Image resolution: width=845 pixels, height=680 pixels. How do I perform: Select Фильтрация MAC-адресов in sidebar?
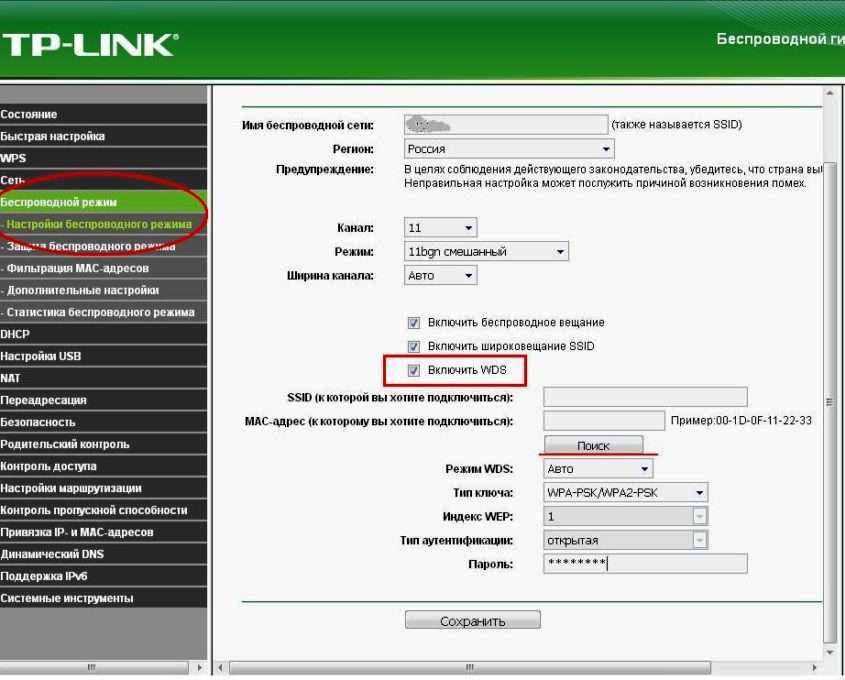click(78, 268)
